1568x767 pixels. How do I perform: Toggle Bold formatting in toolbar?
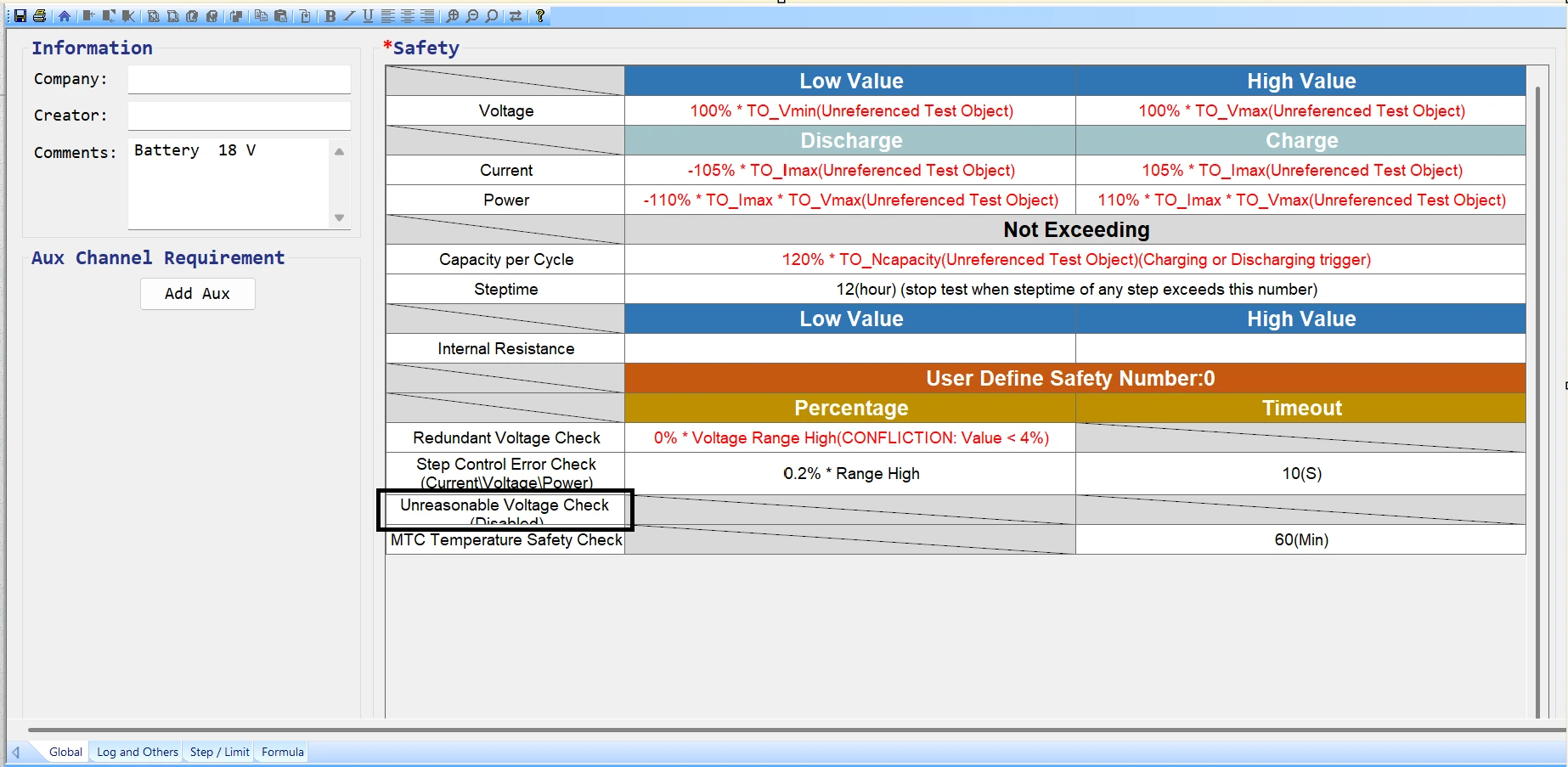pyautogui.click(x=330, y=16)
